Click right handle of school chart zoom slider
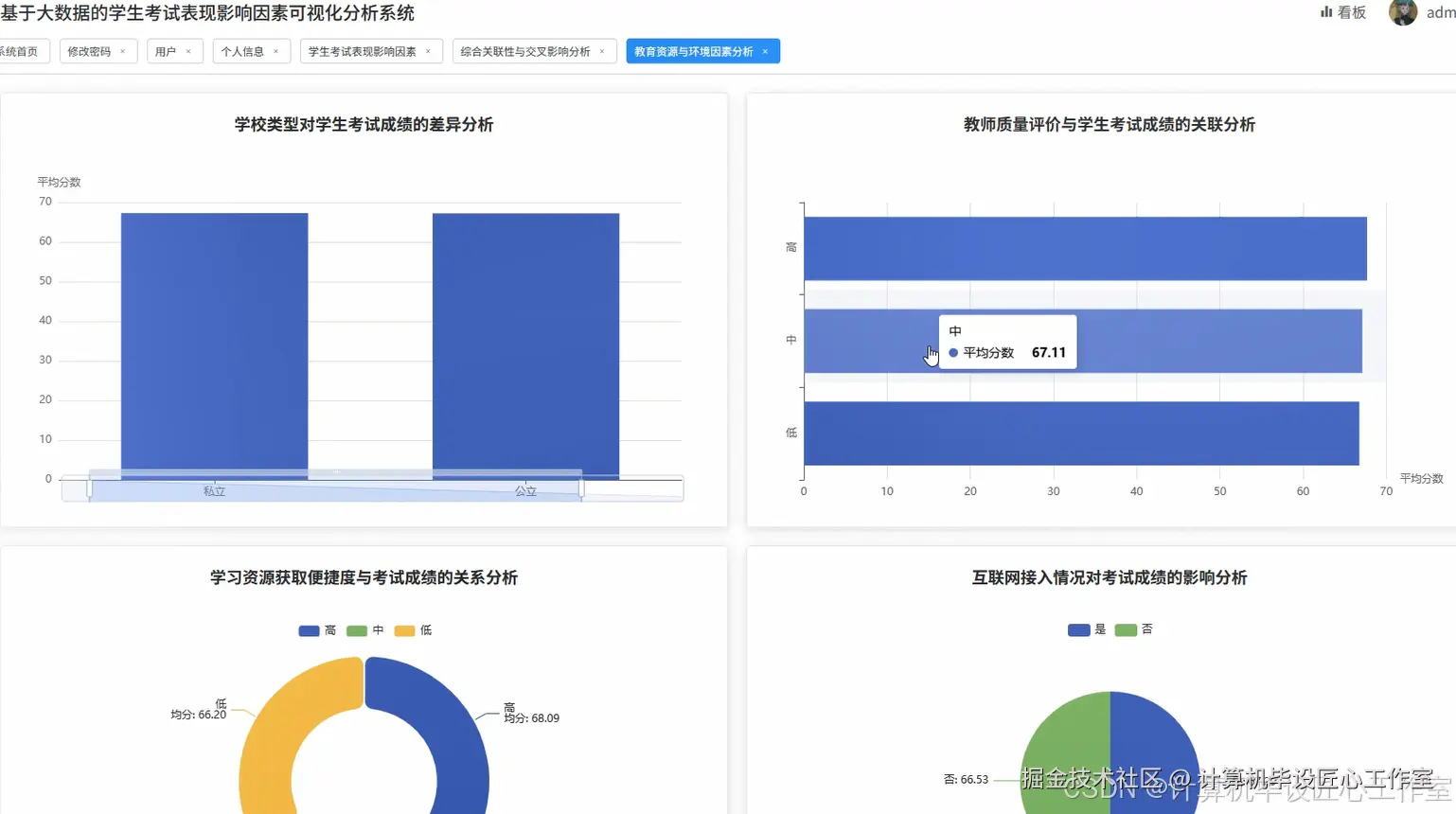 point(581,488)
